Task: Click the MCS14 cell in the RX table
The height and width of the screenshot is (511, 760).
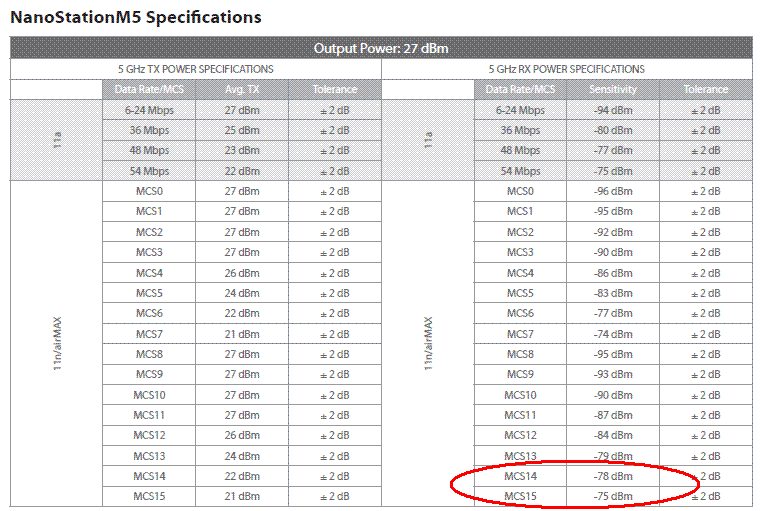Action: click(x=520, y=477)
